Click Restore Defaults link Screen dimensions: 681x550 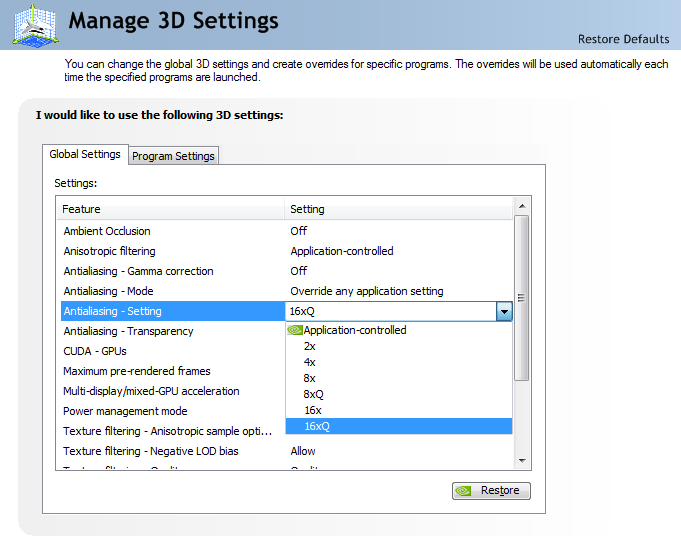tap(623, 39)
